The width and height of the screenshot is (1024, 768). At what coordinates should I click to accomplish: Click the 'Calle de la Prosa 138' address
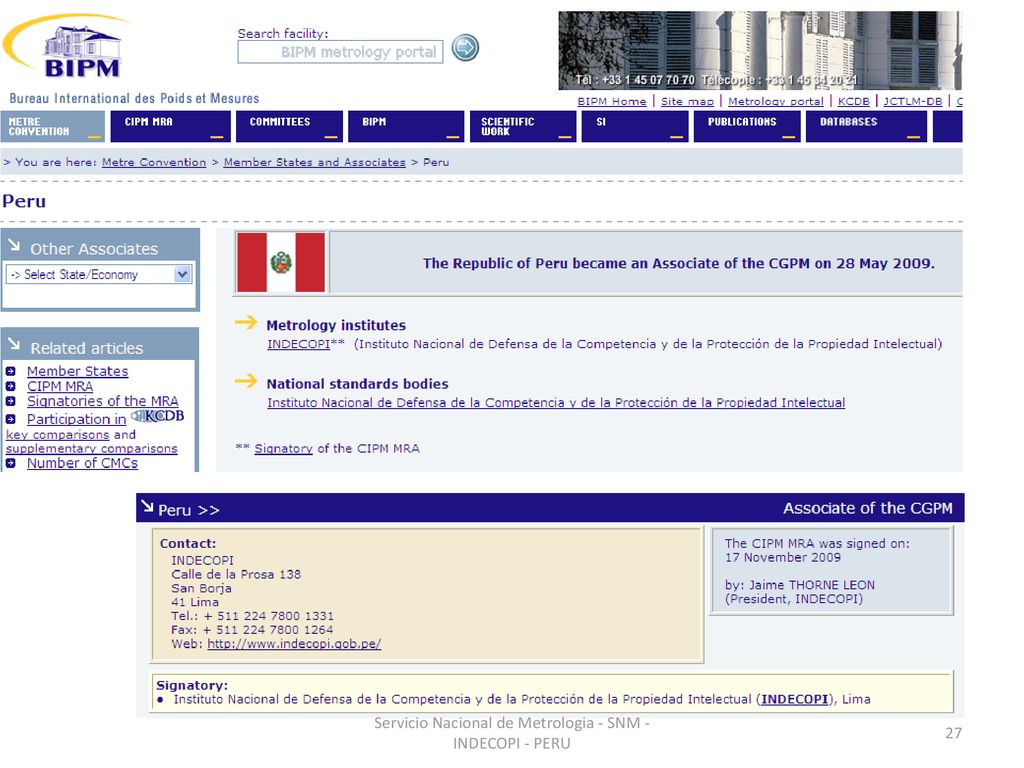tap(236, 575)
